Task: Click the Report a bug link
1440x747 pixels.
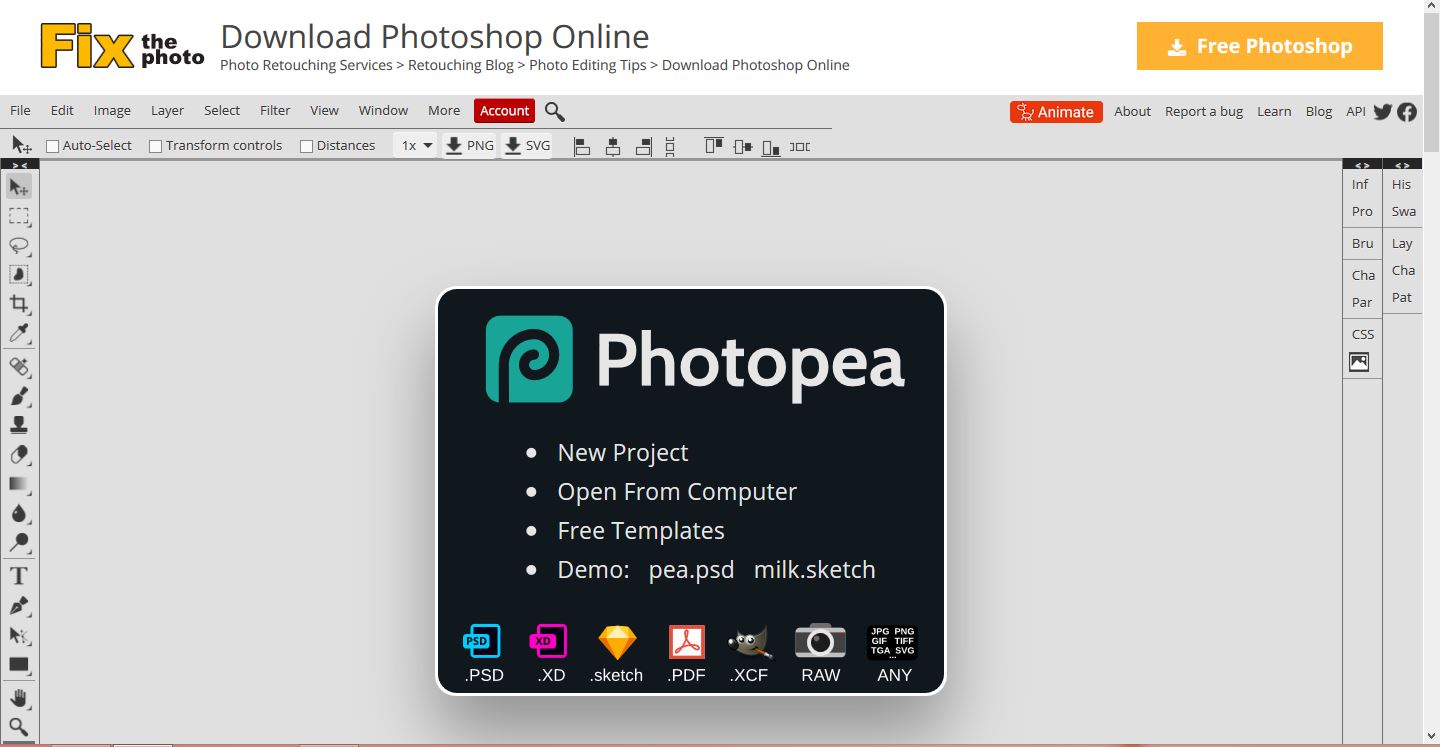Action: pyautogui.click(x=1204, y=111)
